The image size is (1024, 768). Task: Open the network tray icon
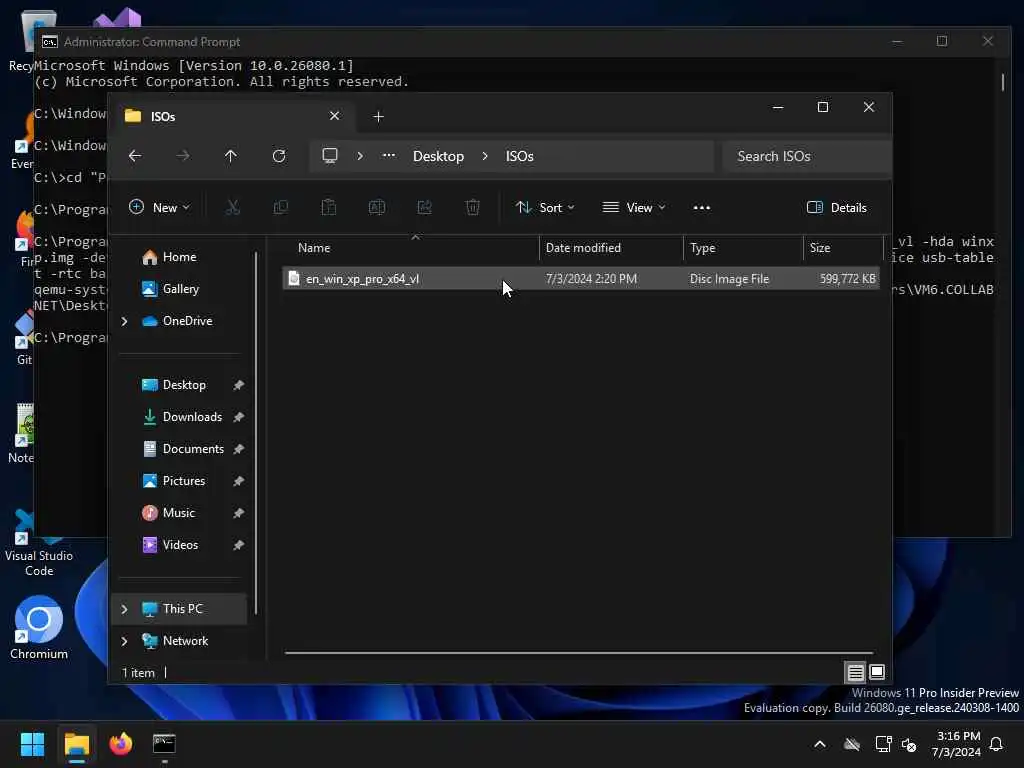click(883, 744)
